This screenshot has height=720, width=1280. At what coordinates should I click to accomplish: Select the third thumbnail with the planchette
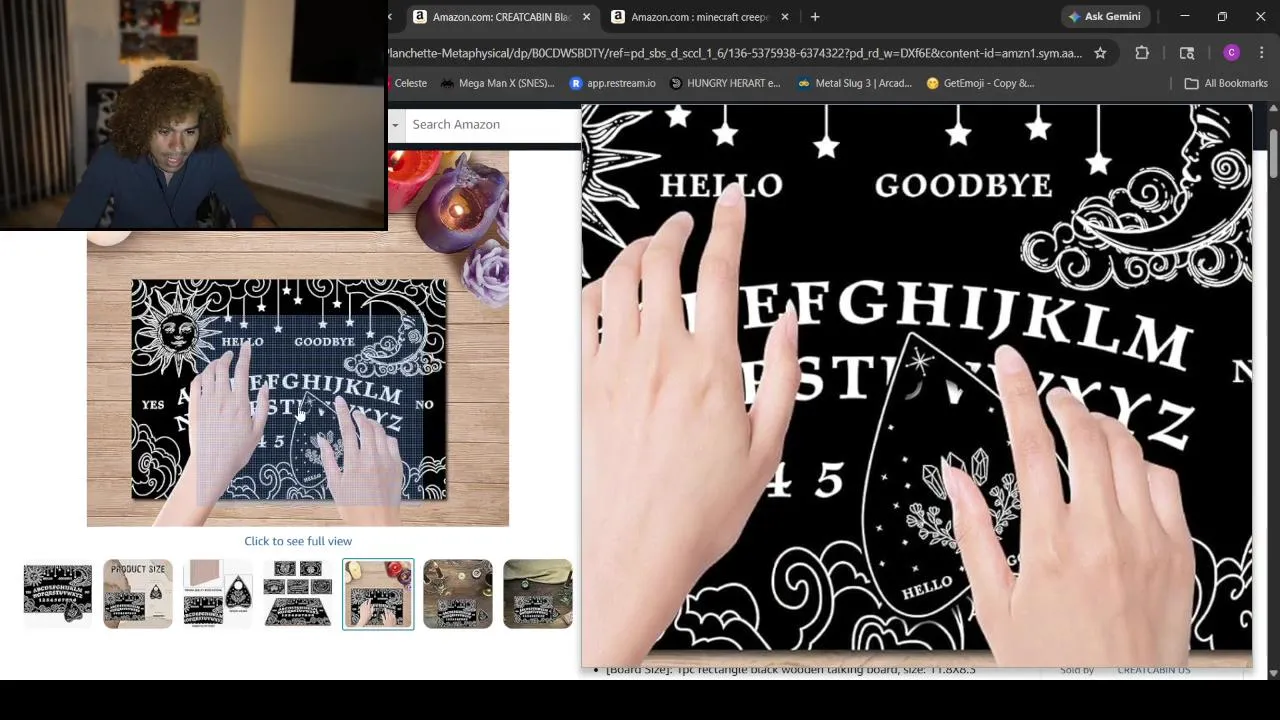tap(218, 594)
